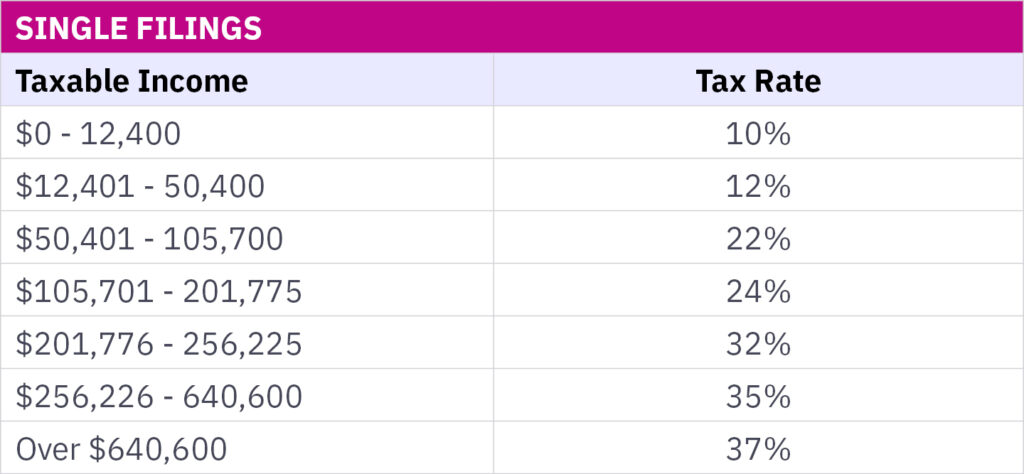Viewport: 1024px width, 474px height.
Task: Select the Tax Rate column header
Action: coord(758,81)
